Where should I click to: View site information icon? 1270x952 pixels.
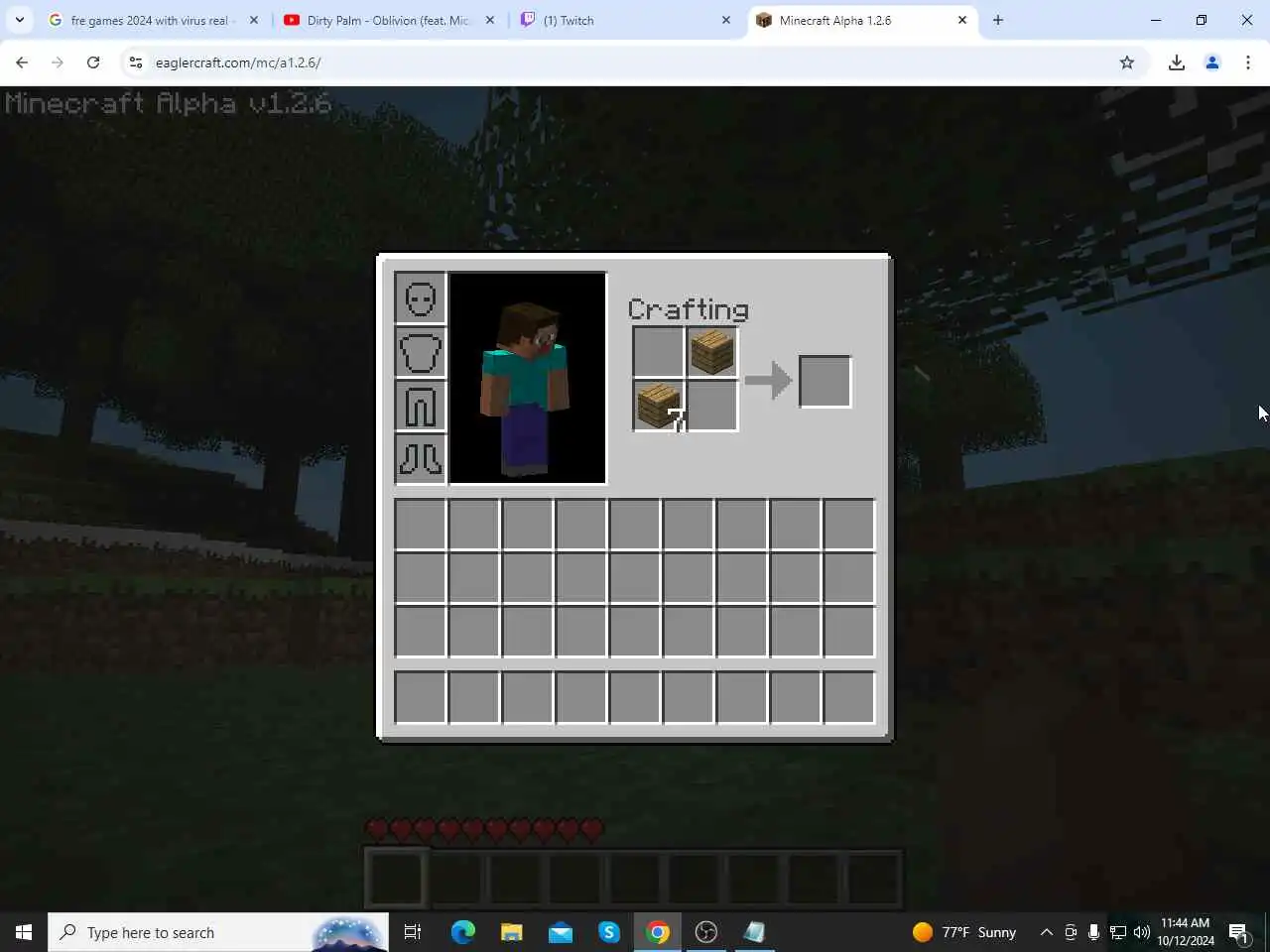coord(136,62)
